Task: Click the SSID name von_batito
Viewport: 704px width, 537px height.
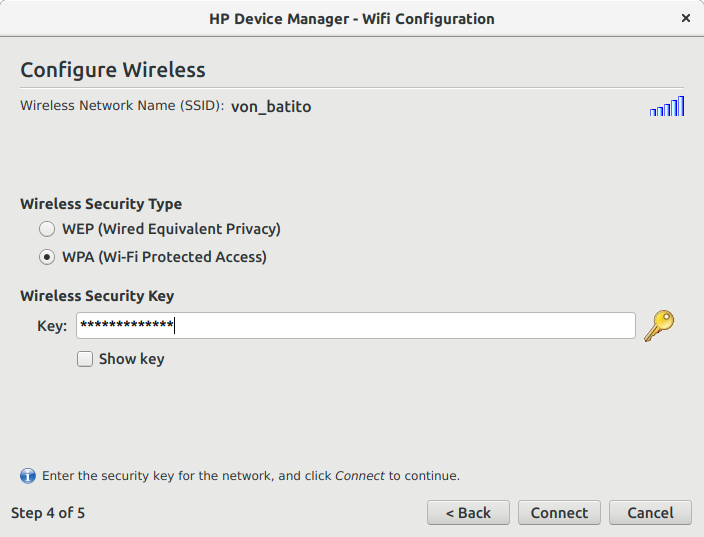Action: (271, 107)
